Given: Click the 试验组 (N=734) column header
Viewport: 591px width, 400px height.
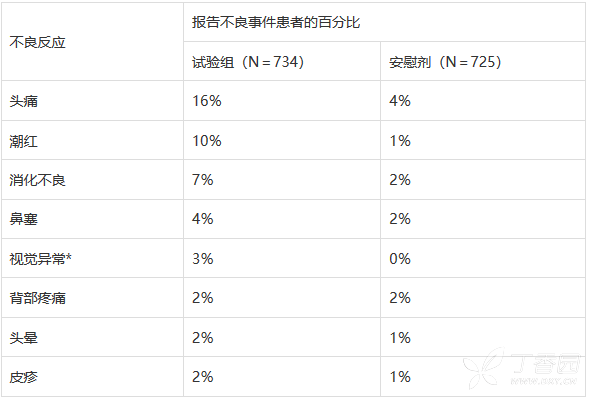Looking at the screenshot, I should click(x=248, y=62).
